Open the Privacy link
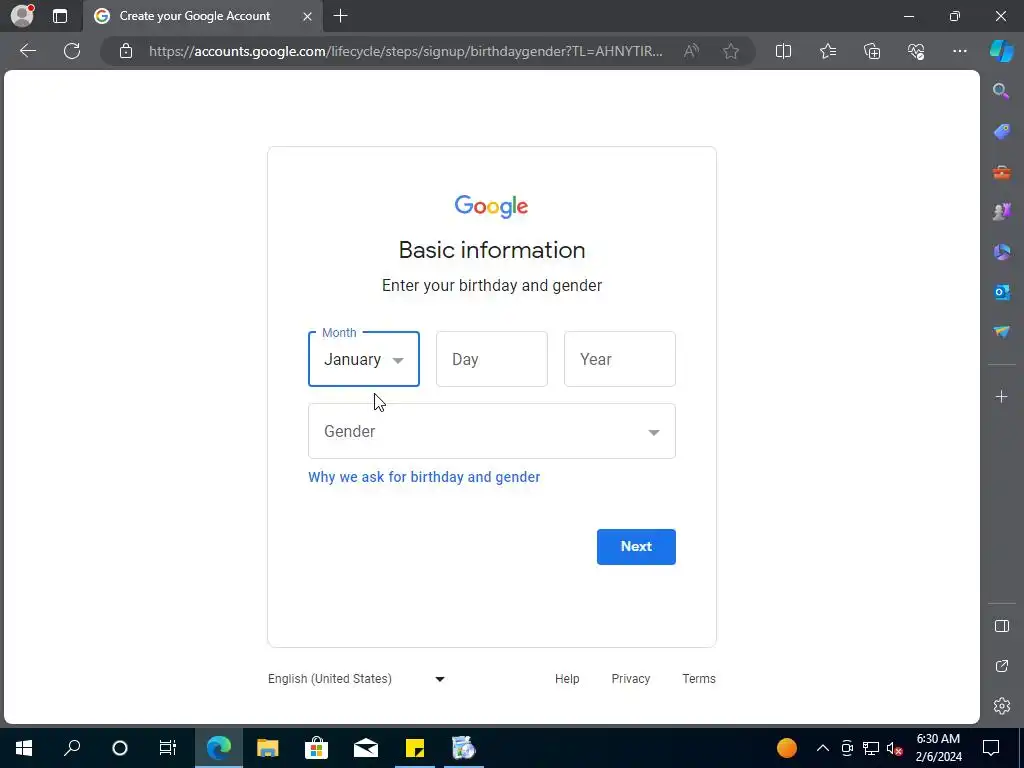Viewport: 1024px width, 768px height. [x=631, y=679]
